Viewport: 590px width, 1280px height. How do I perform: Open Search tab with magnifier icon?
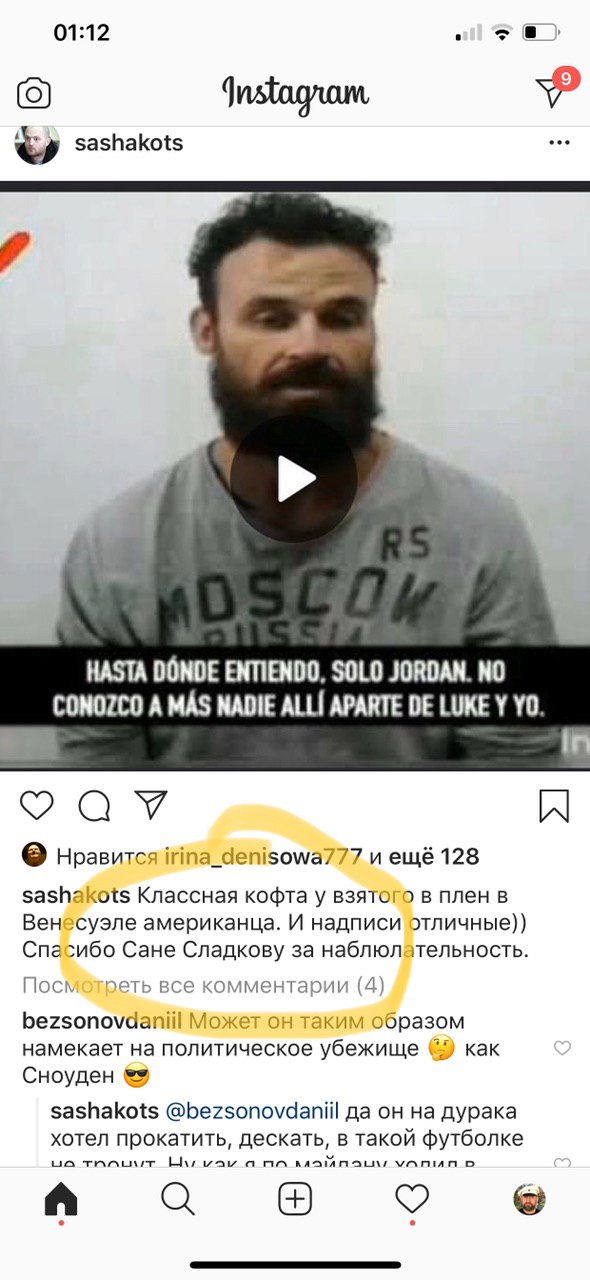coord(177,1199)
